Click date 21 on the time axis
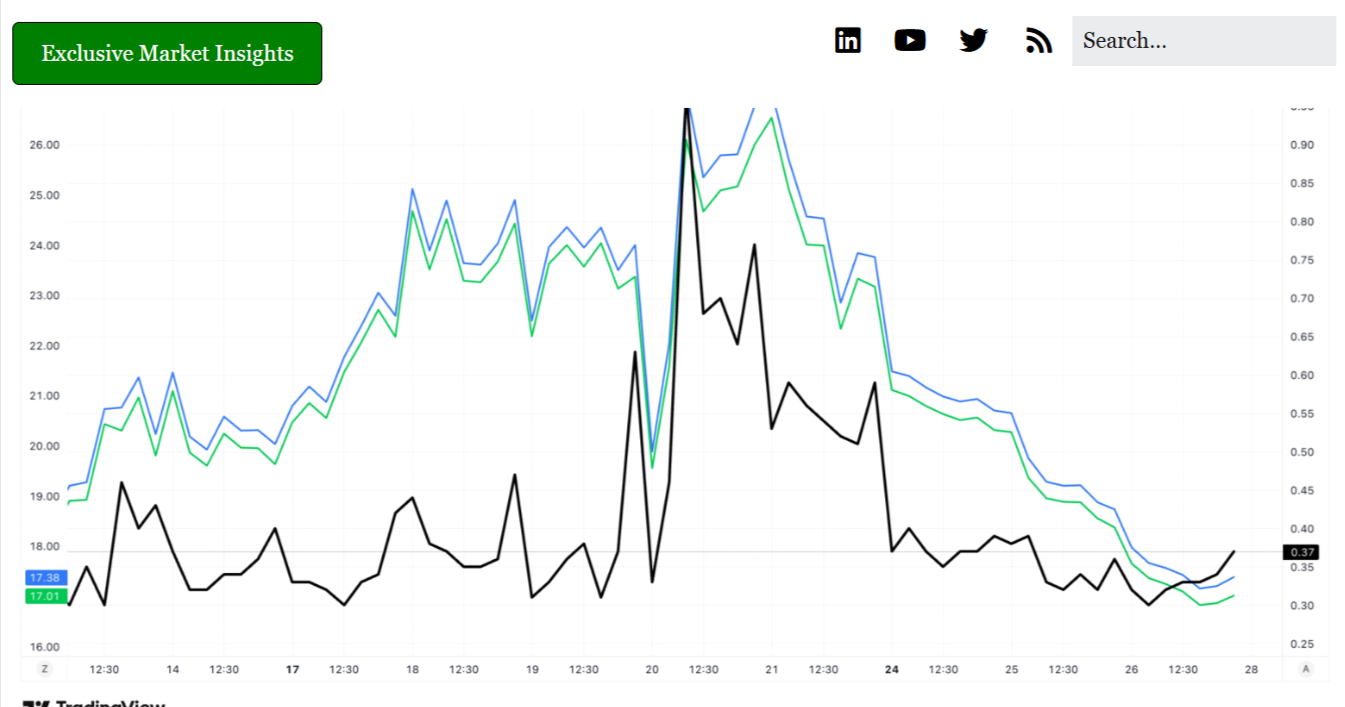 (x=771, y=669)
